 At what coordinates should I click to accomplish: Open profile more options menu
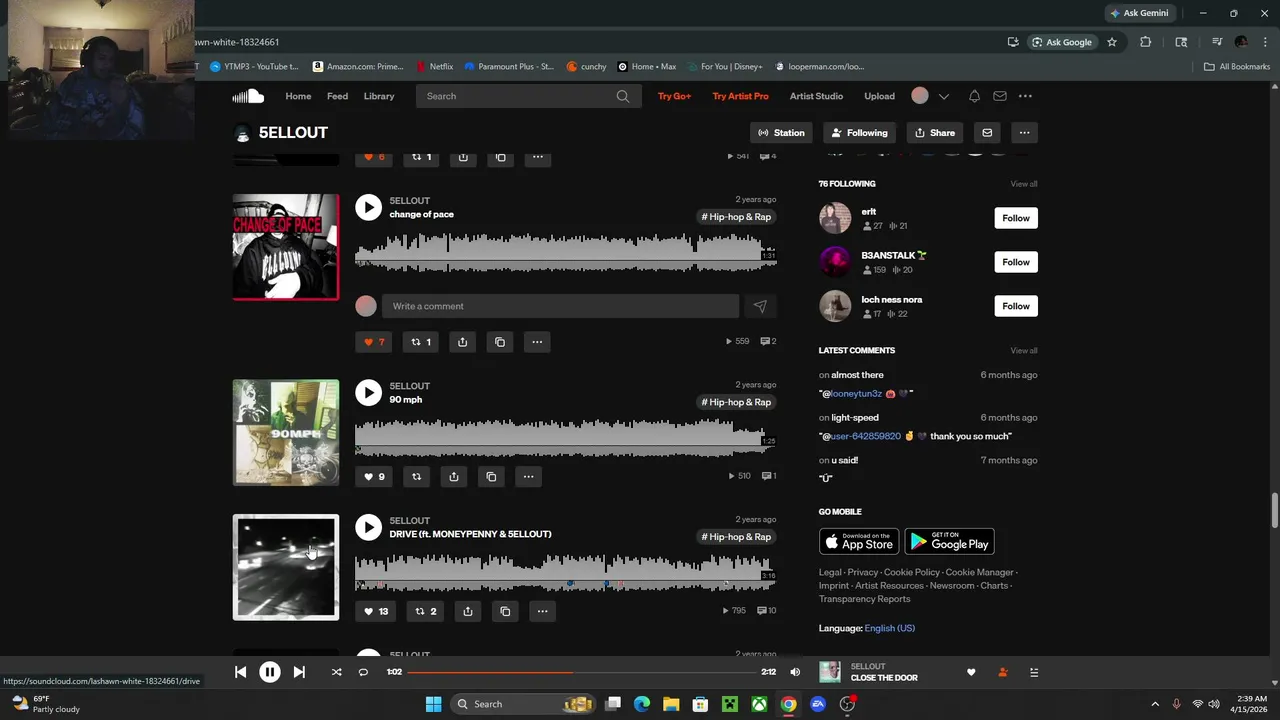(x=1024, y=133)
